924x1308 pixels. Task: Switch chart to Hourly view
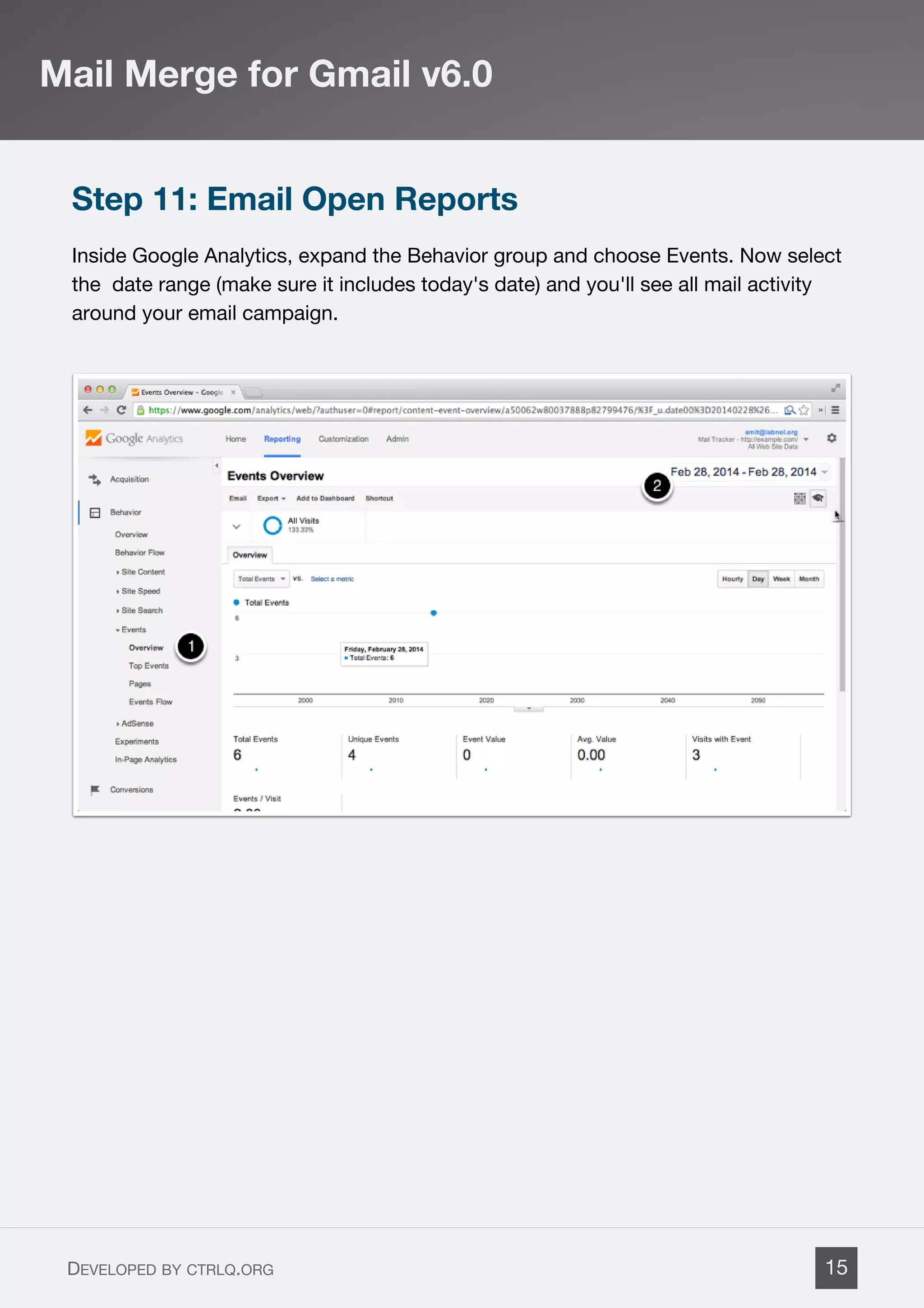733,579
